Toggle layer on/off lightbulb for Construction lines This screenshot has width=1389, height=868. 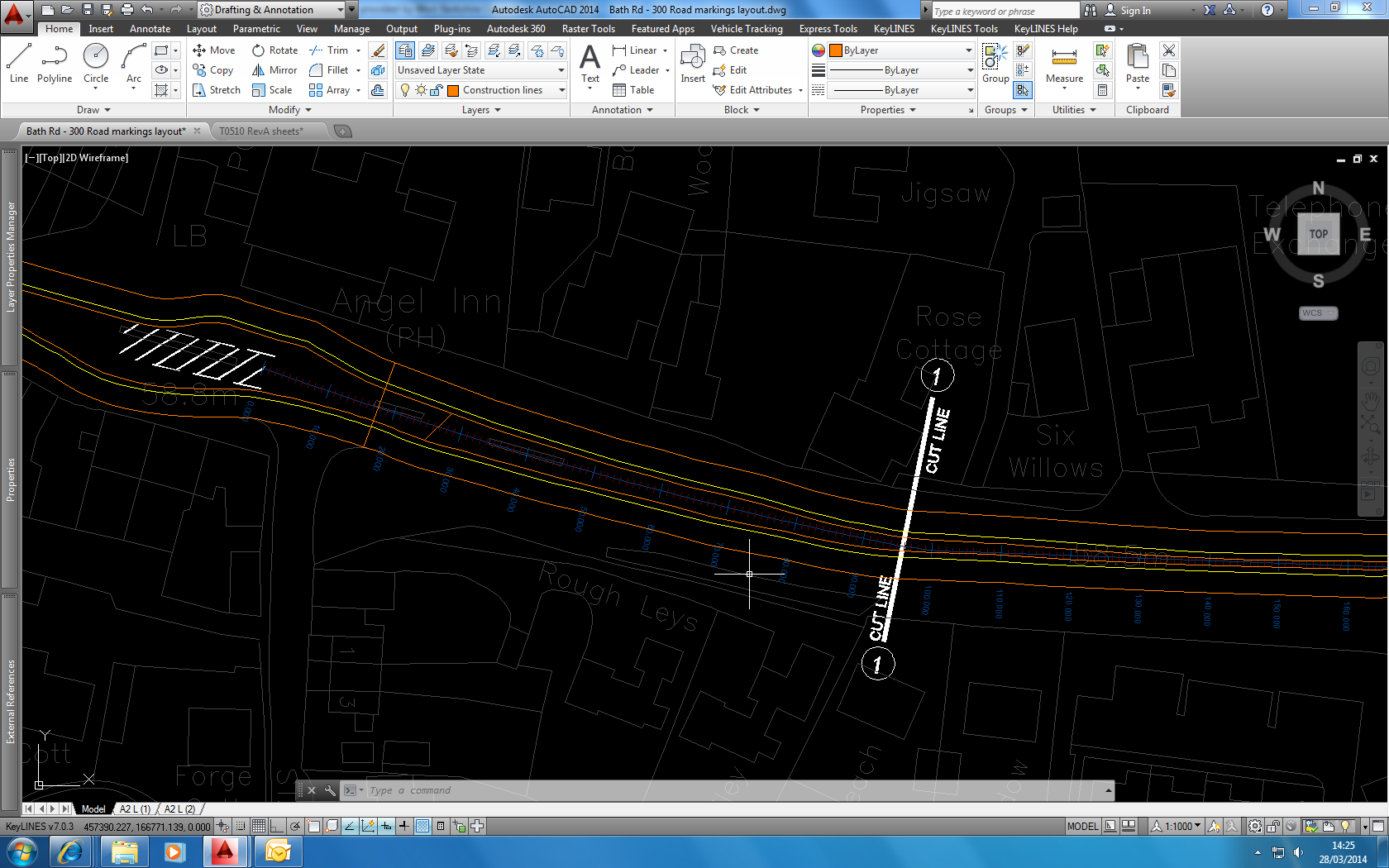(405, 90)
